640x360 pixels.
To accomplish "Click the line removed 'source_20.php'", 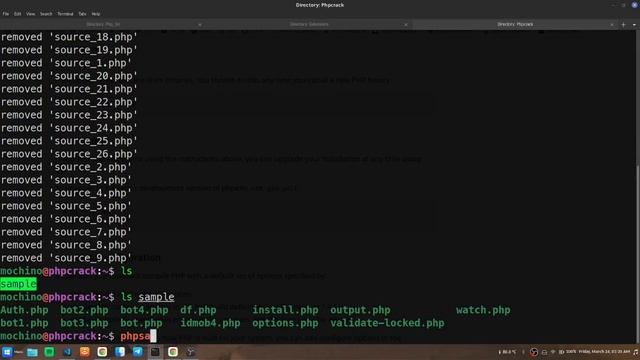I will tap(69, 76).
